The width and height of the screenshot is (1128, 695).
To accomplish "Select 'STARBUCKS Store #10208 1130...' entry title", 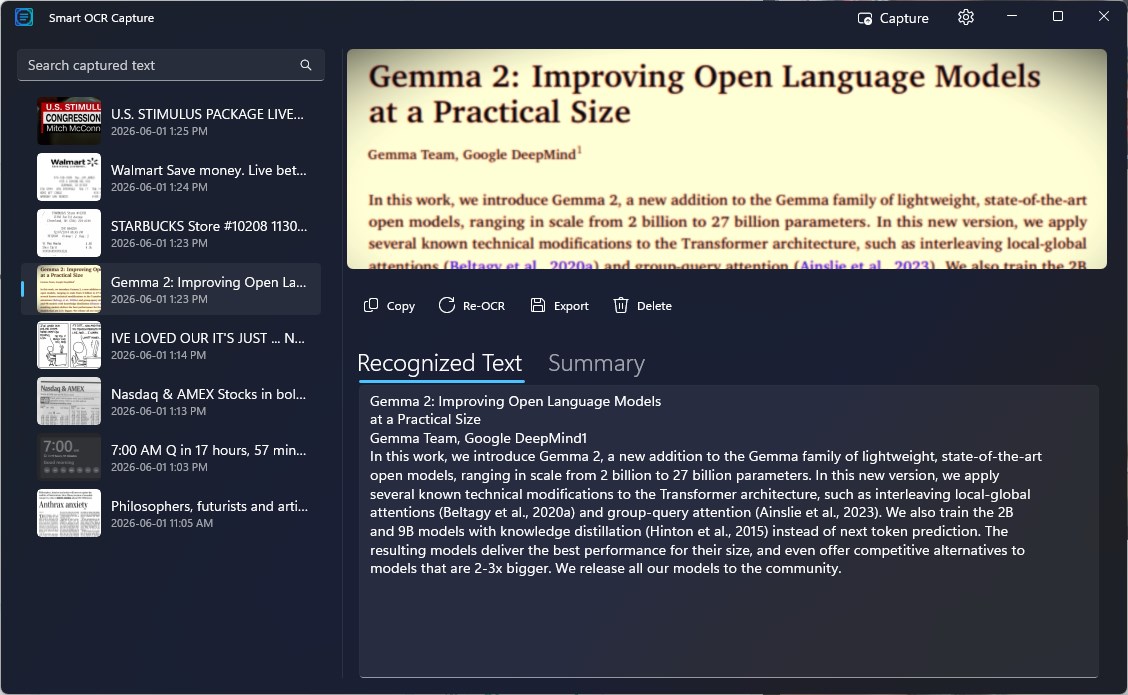I will coord(209,226).
